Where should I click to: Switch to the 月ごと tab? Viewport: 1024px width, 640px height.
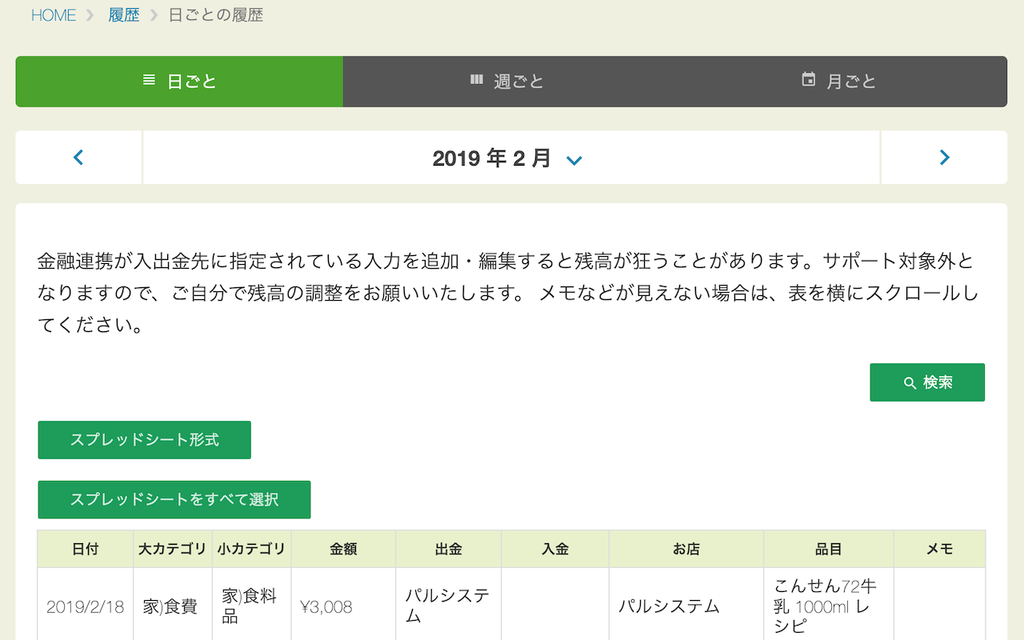pyautogui.click(x=840, y=82)
